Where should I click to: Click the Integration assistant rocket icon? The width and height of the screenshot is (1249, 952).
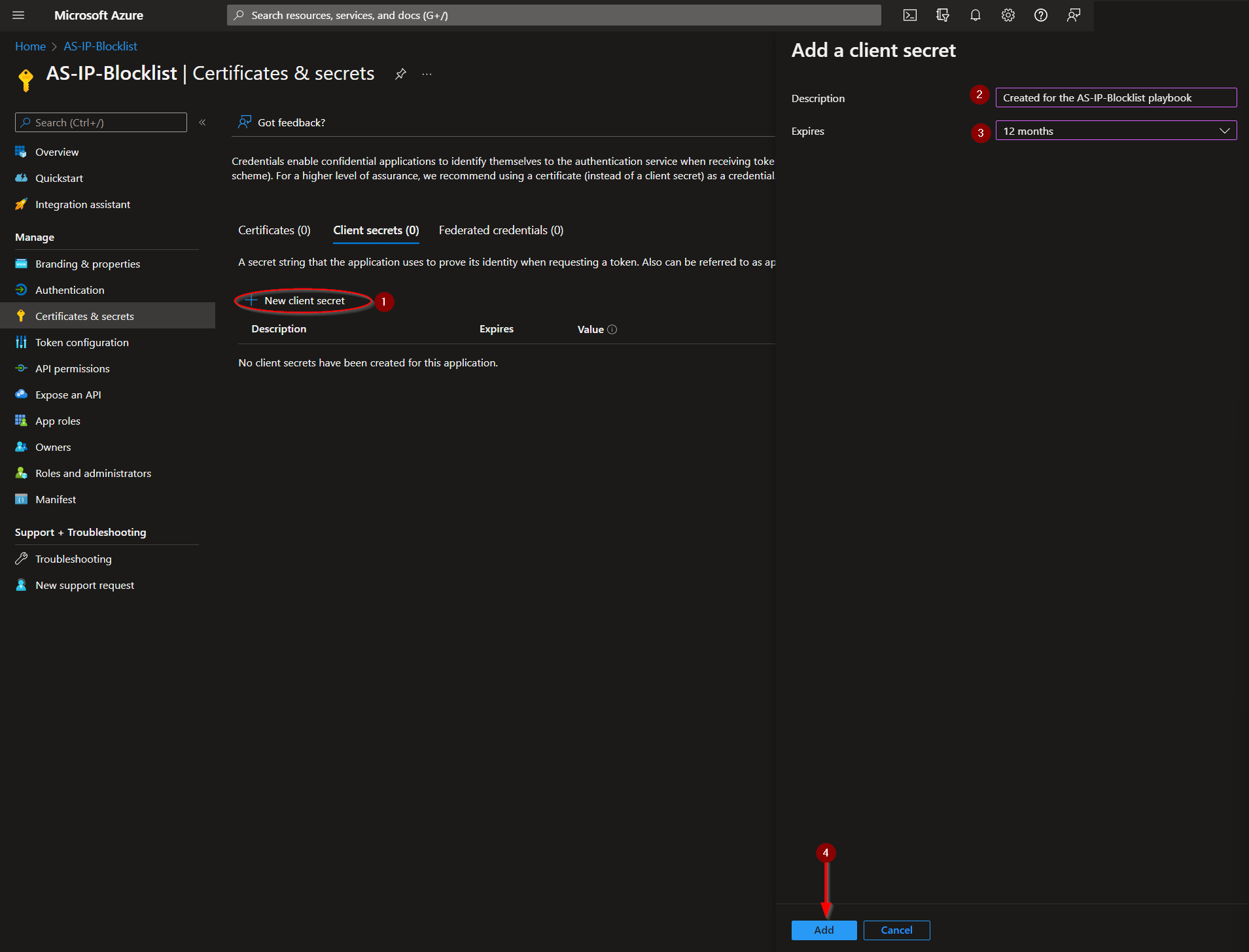tap(21, 204)
